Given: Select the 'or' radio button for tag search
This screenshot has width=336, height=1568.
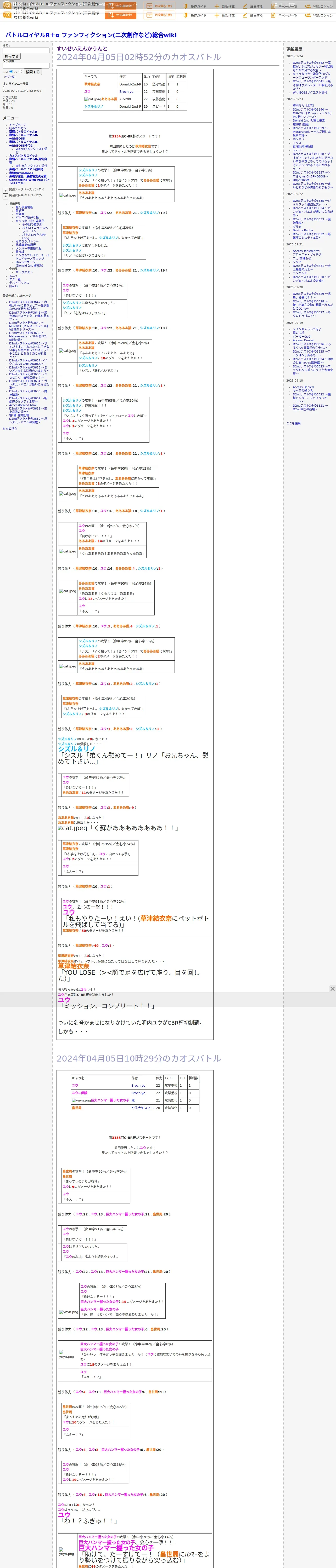Looking at the screenshot, I should [x=20, y=71].
